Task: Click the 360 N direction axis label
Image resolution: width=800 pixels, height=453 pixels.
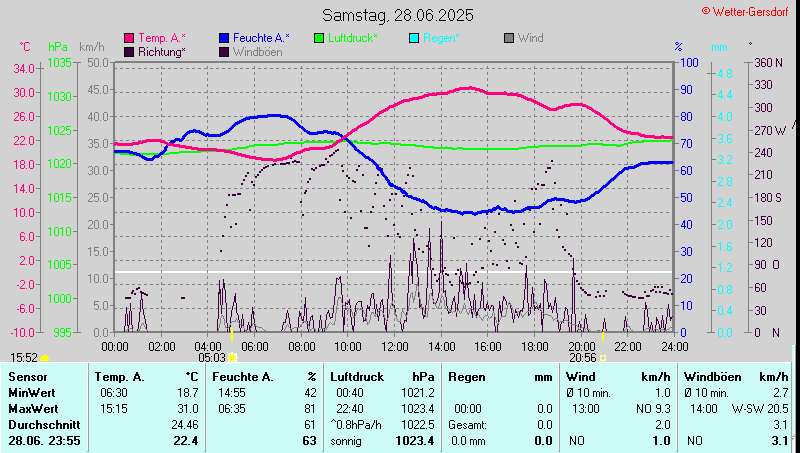Action: tap(768, 63)
